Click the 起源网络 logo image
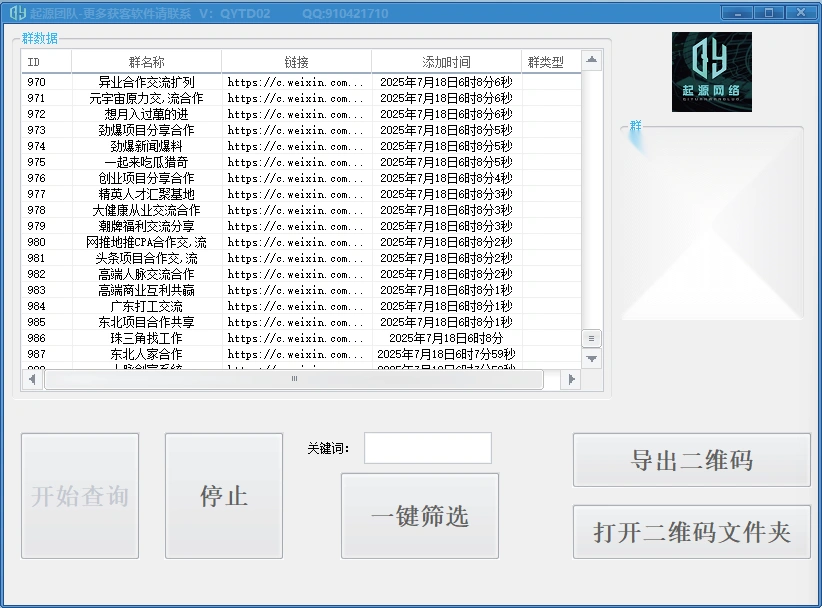Screen dimensions: 822x608 pos(711,71)
